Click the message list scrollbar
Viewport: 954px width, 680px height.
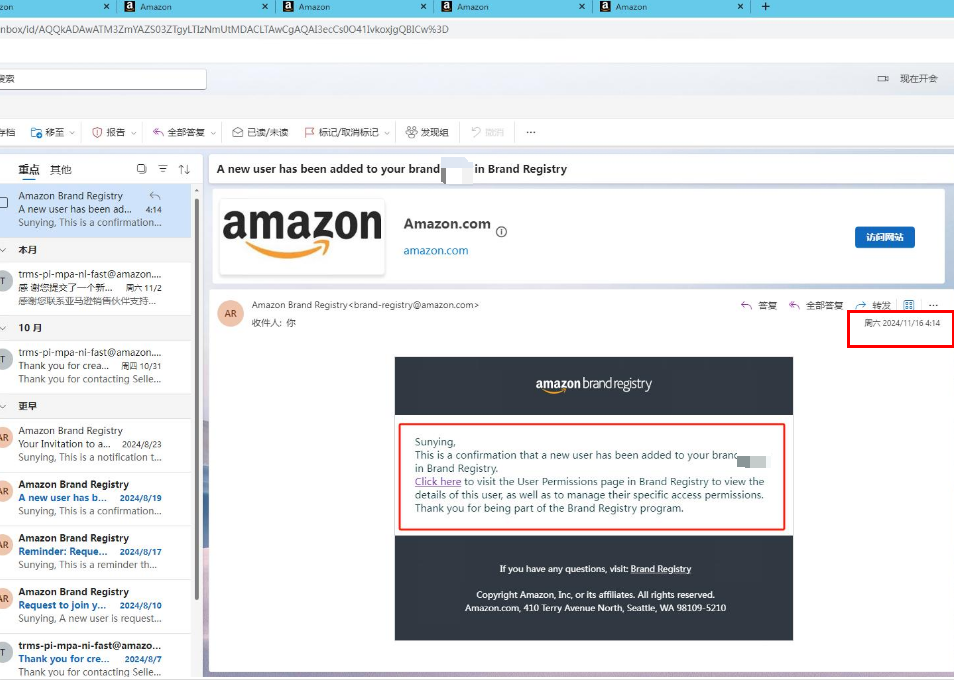[196, 398]
